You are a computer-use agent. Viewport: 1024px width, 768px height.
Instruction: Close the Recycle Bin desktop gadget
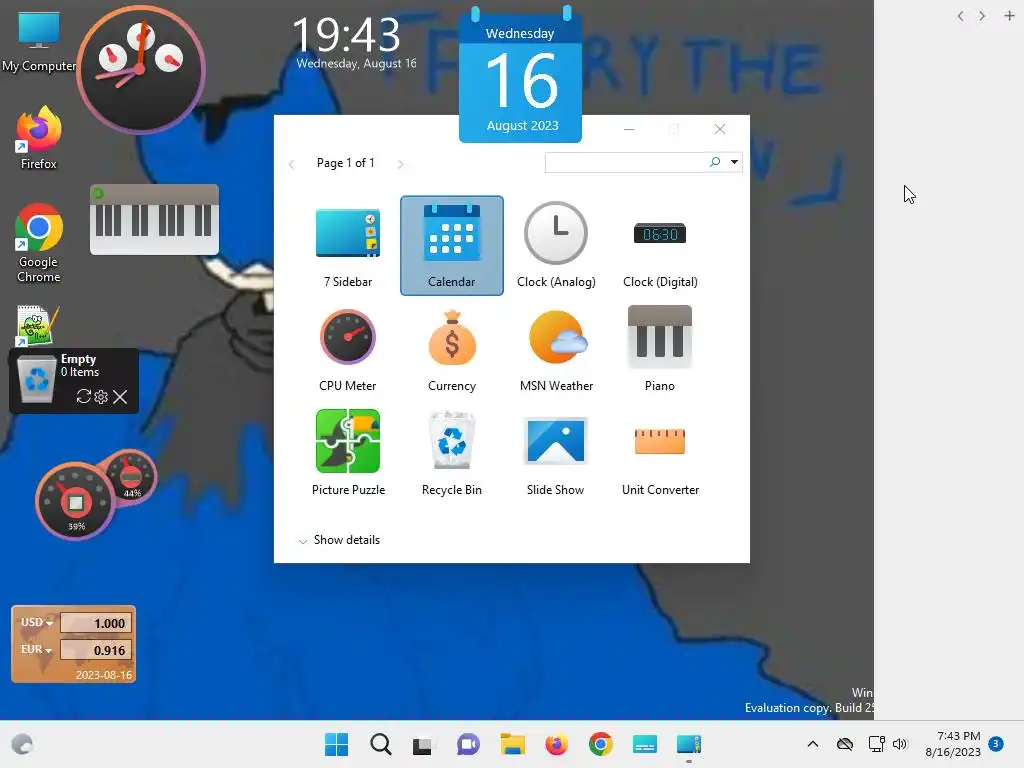pyautogui.click(x=120, y=396)
